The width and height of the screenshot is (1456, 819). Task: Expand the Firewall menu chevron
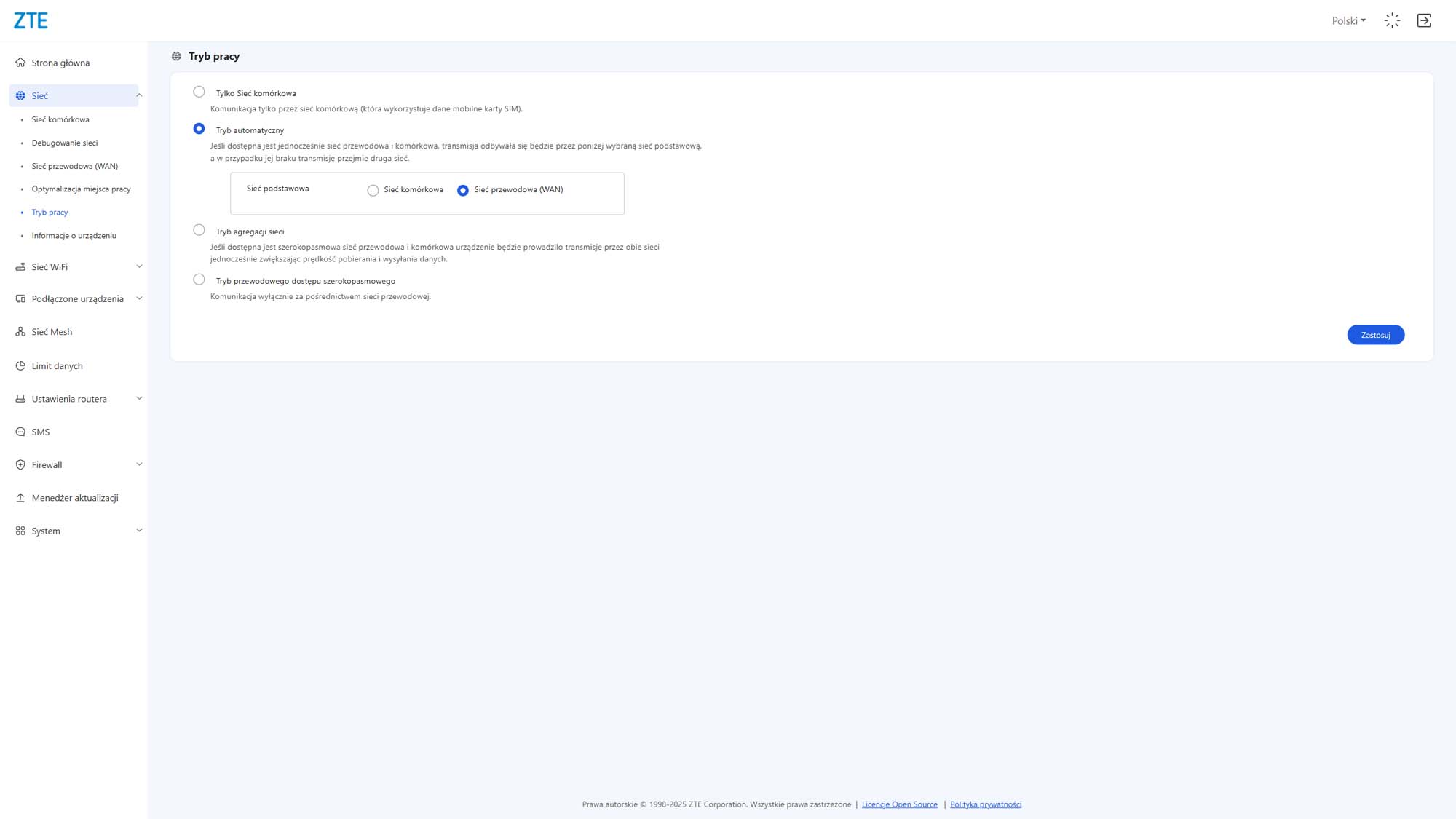tap(139, 464)
